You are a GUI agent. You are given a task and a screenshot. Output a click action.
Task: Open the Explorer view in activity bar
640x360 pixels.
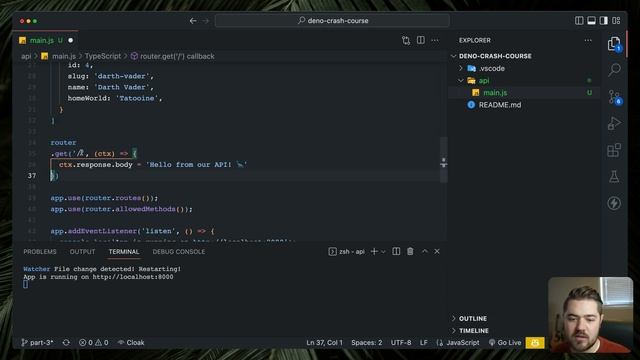pyautogui.click(x=614, y=44)
